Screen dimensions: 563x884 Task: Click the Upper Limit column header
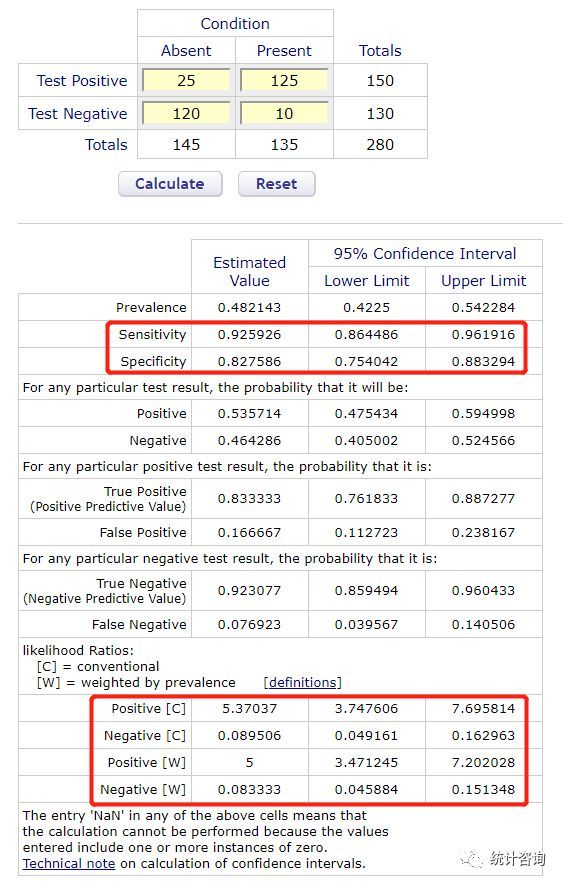[x=484, y=281]
